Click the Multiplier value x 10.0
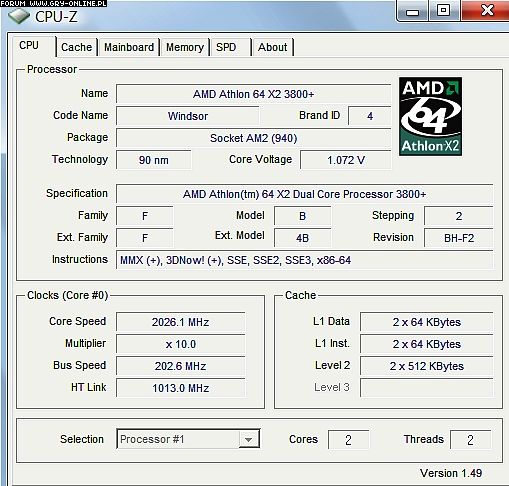Screen dimensions: 509x486 180,344
